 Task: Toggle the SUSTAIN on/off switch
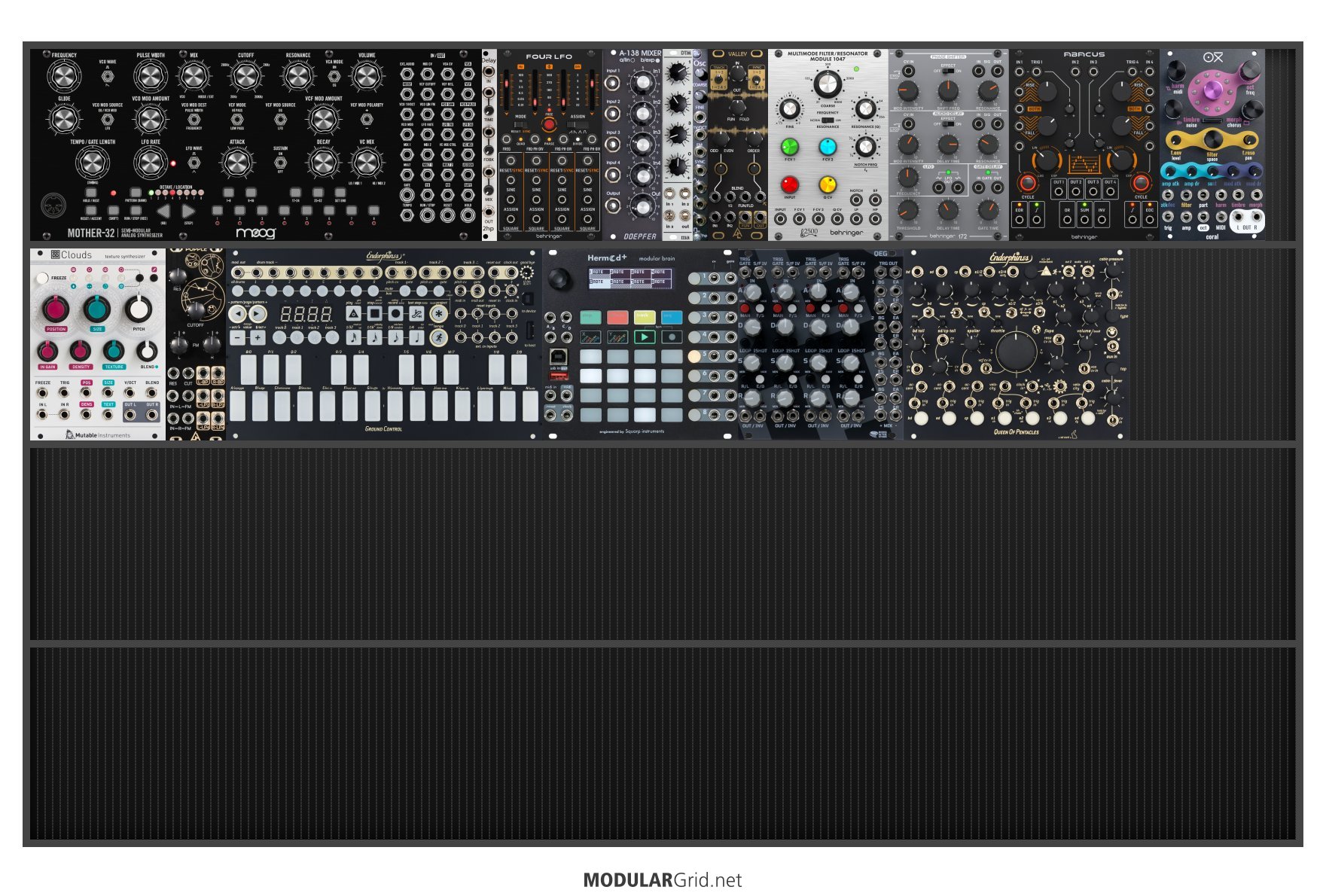pyautogui.click(x=280, y=162)
